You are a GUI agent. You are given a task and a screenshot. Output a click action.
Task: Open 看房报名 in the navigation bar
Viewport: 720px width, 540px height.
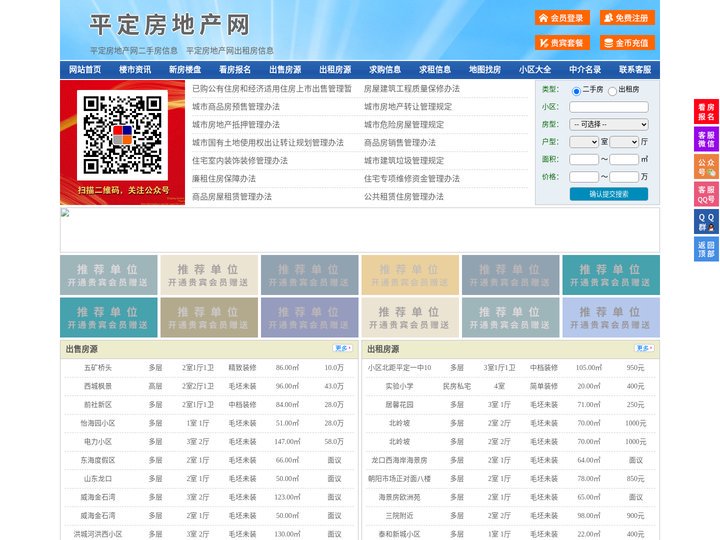point(235,70)
